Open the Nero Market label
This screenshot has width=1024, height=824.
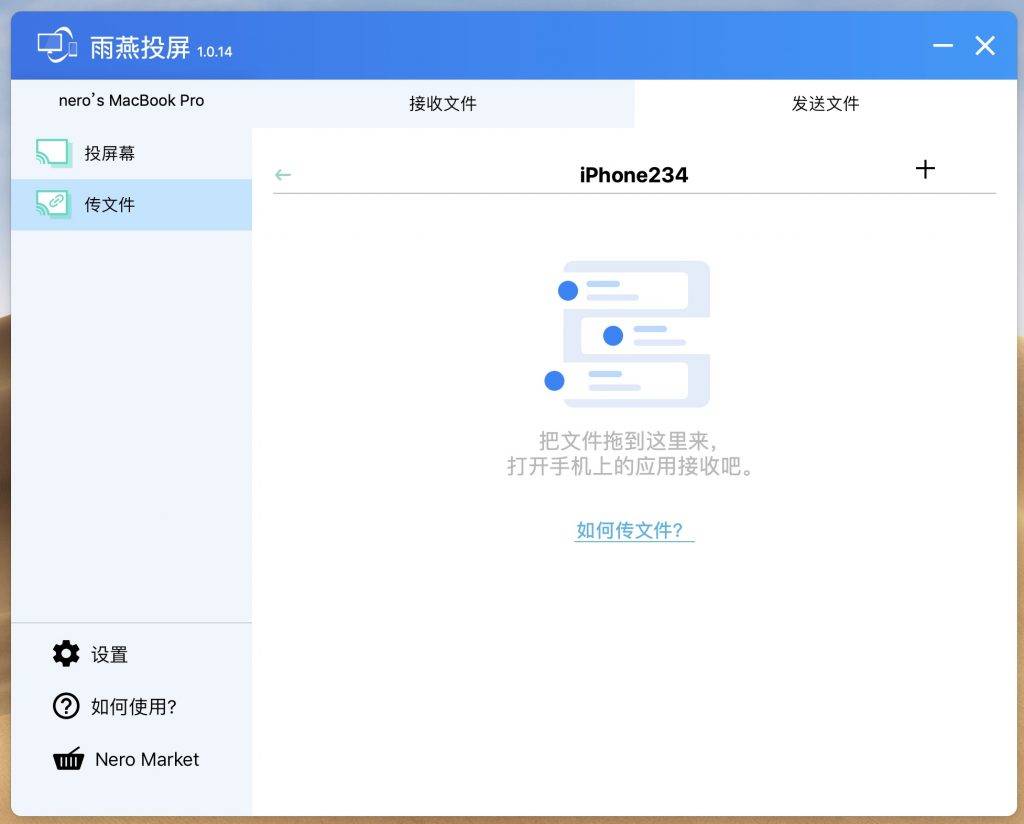[147, 759]
